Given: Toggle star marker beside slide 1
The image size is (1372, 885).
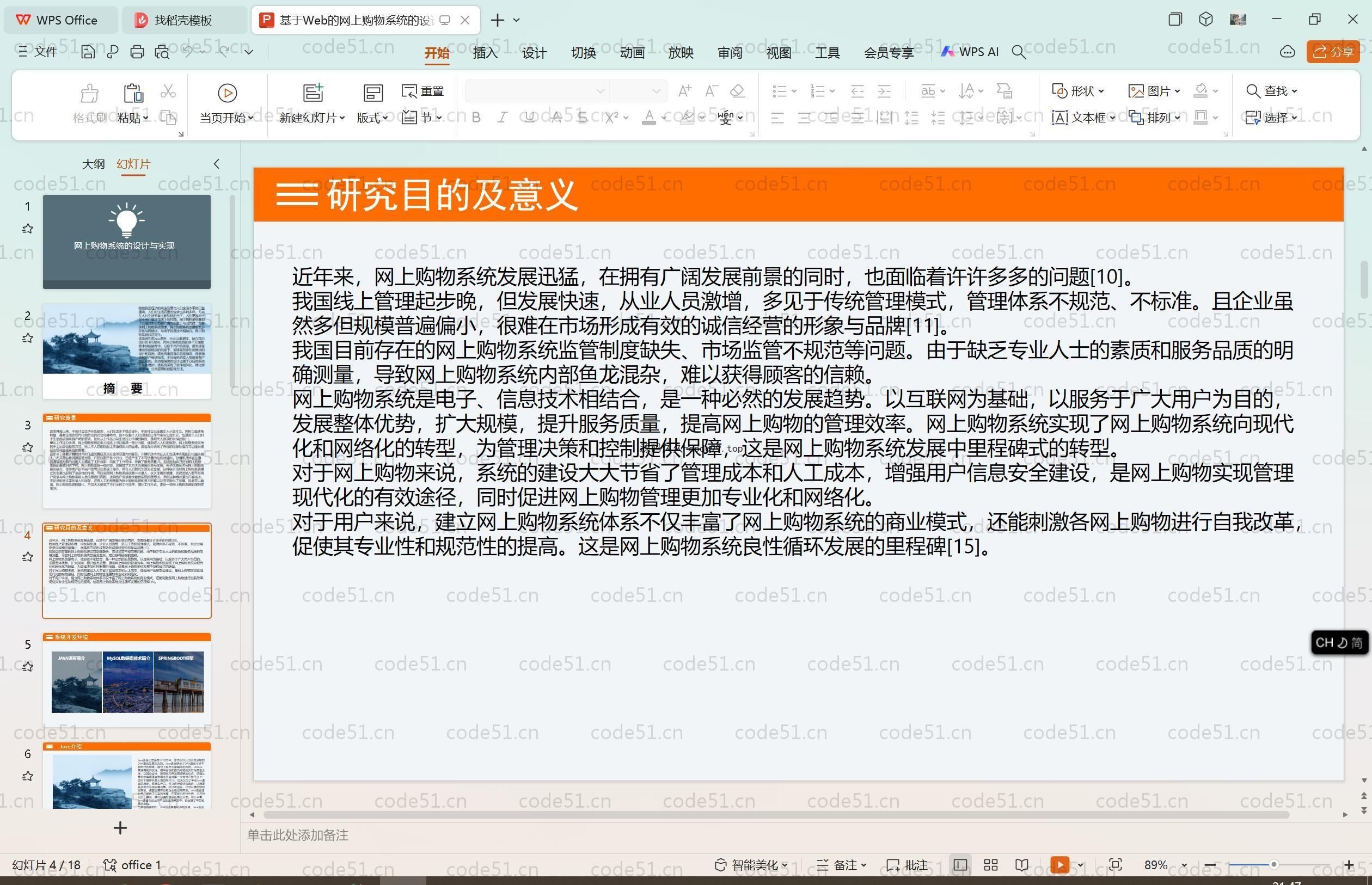Looking at the screenshot, I should 27,228.
